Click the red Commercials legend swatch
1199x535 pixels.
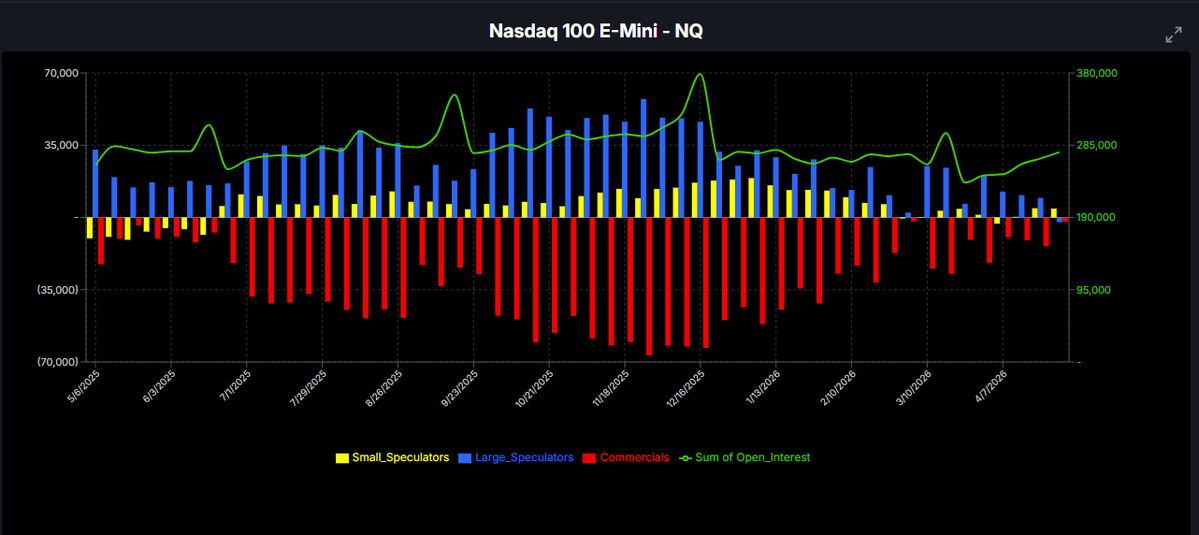click(589, 458)
